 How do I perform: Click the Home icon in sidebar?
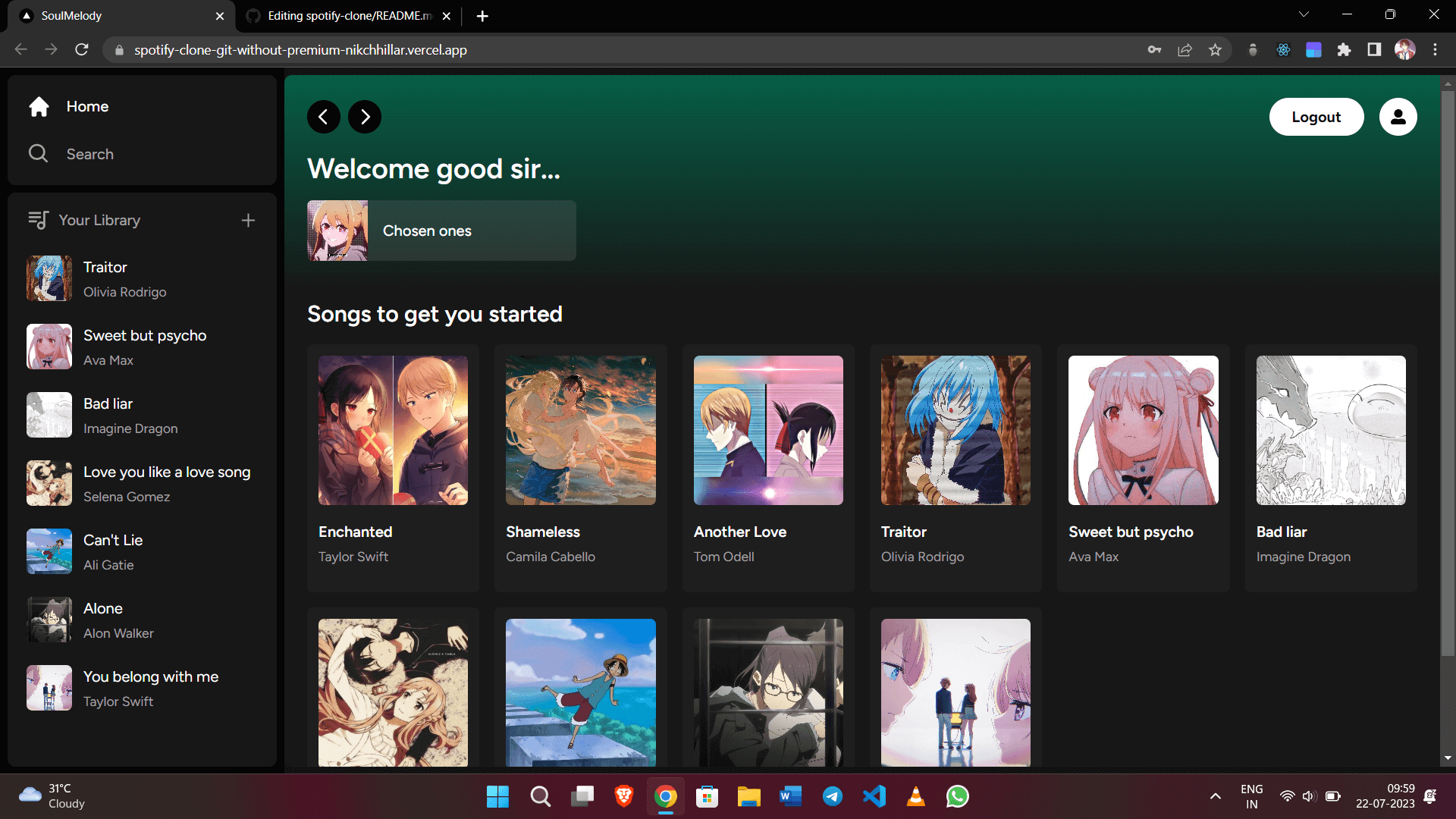39,107
